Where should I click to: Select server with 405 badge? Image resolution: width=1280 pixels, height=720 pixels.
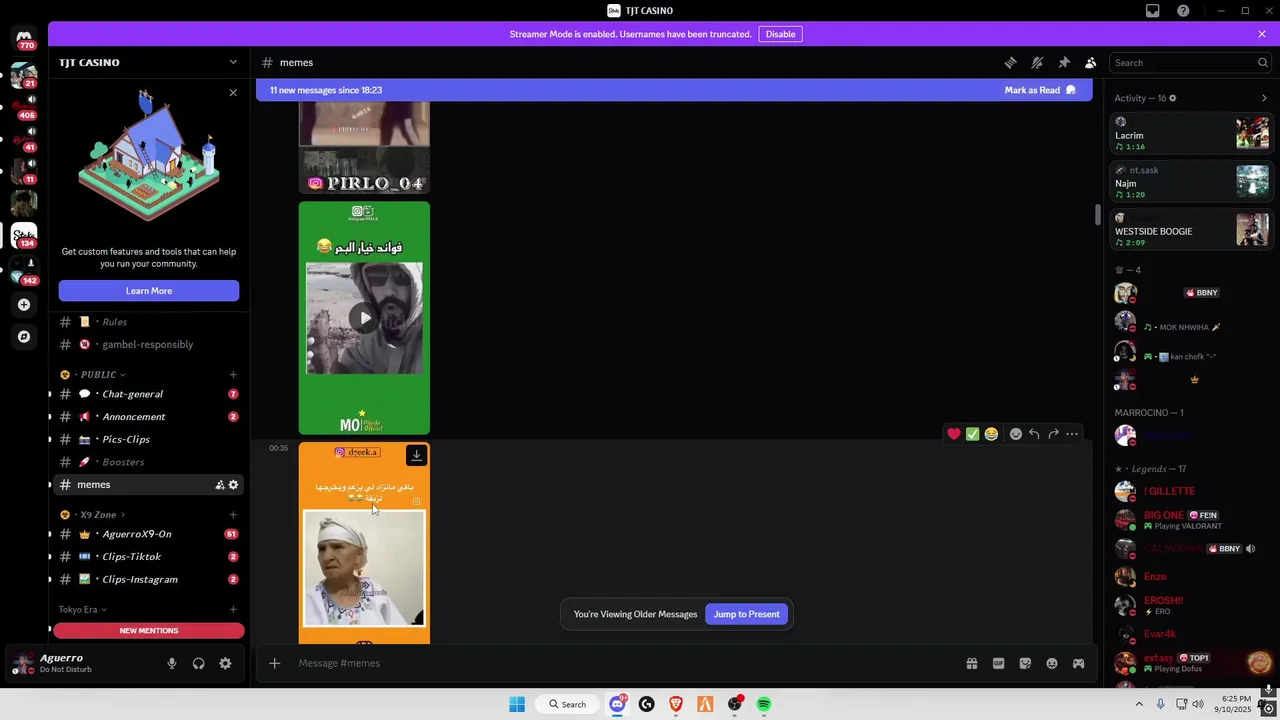point(24,107)
